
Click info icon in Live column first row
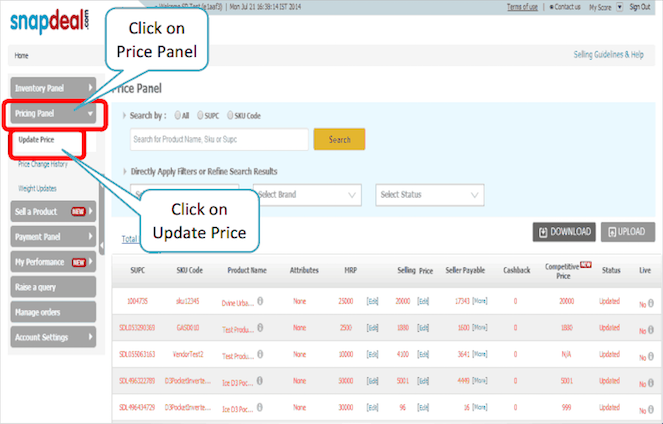(654, 300)
